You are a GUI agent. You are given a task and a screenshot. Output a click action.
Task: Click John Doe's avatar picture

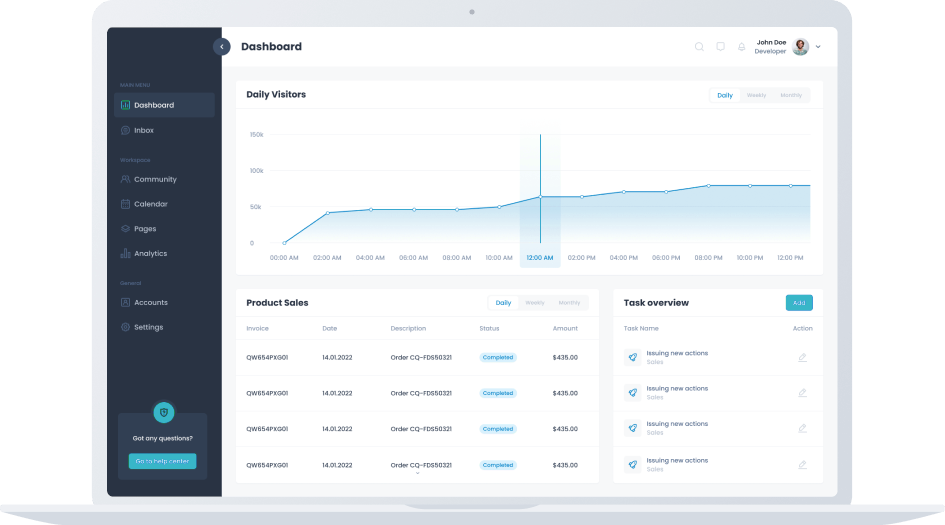800,46
